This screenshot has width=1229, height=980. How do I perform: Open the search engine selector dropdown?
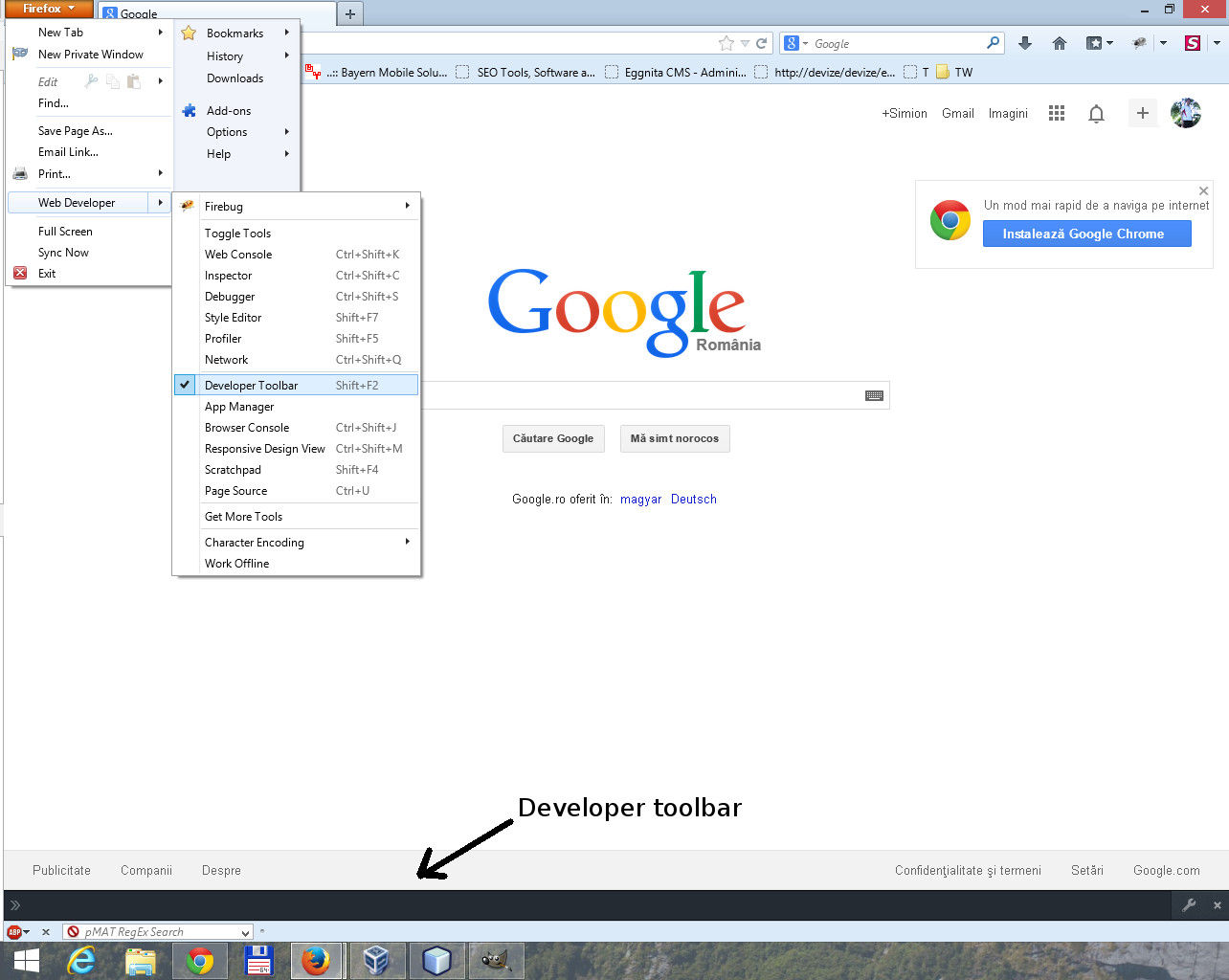[796, 43]
